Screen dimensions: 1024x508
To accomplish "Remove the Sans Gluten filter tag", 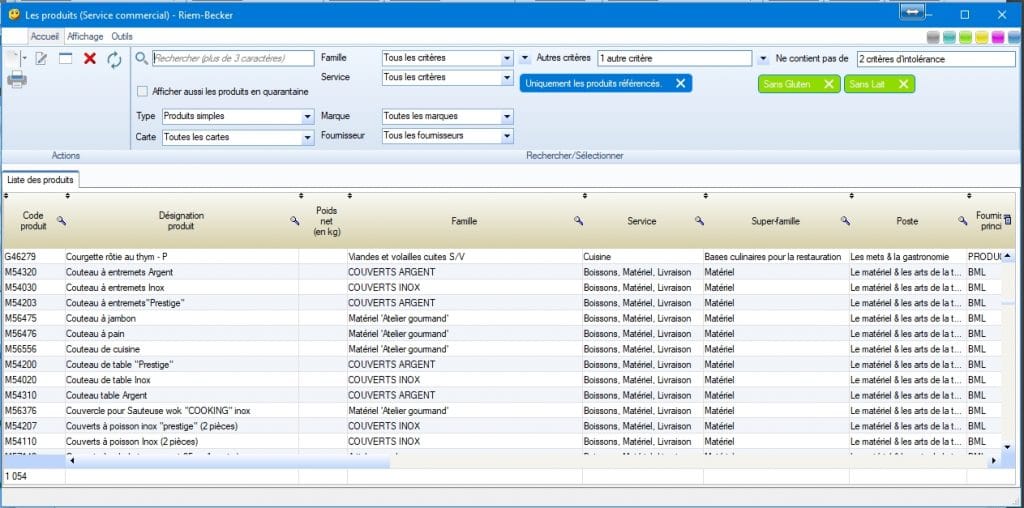I will pos(828,84).
